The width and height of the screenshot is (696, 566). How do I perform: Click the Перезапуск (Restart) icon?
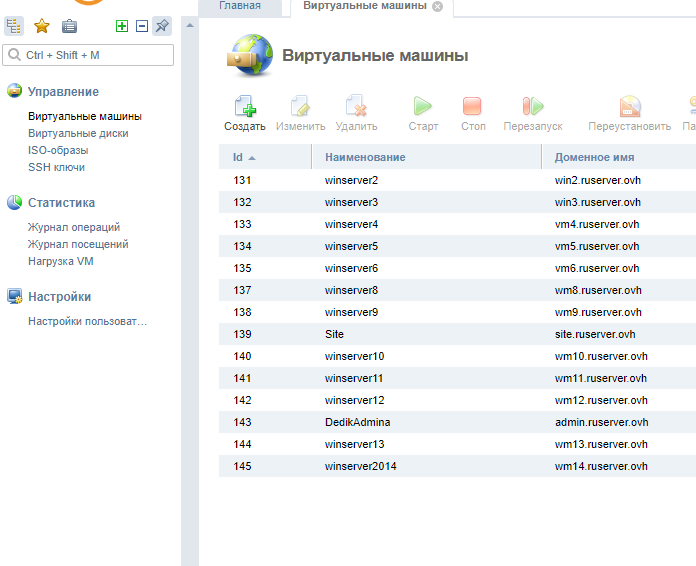tap(532, 107)
